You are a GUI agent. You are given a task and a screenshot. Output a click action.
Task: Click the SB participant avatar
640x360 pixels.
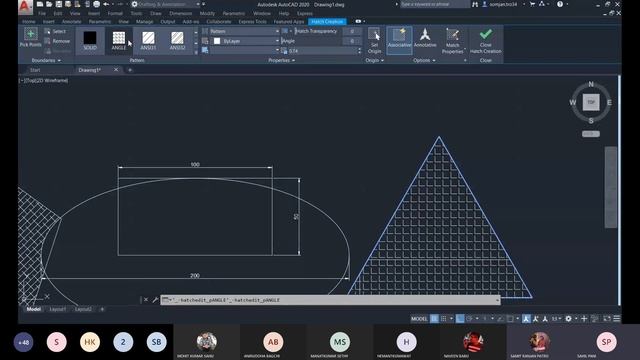click(156, 342)
